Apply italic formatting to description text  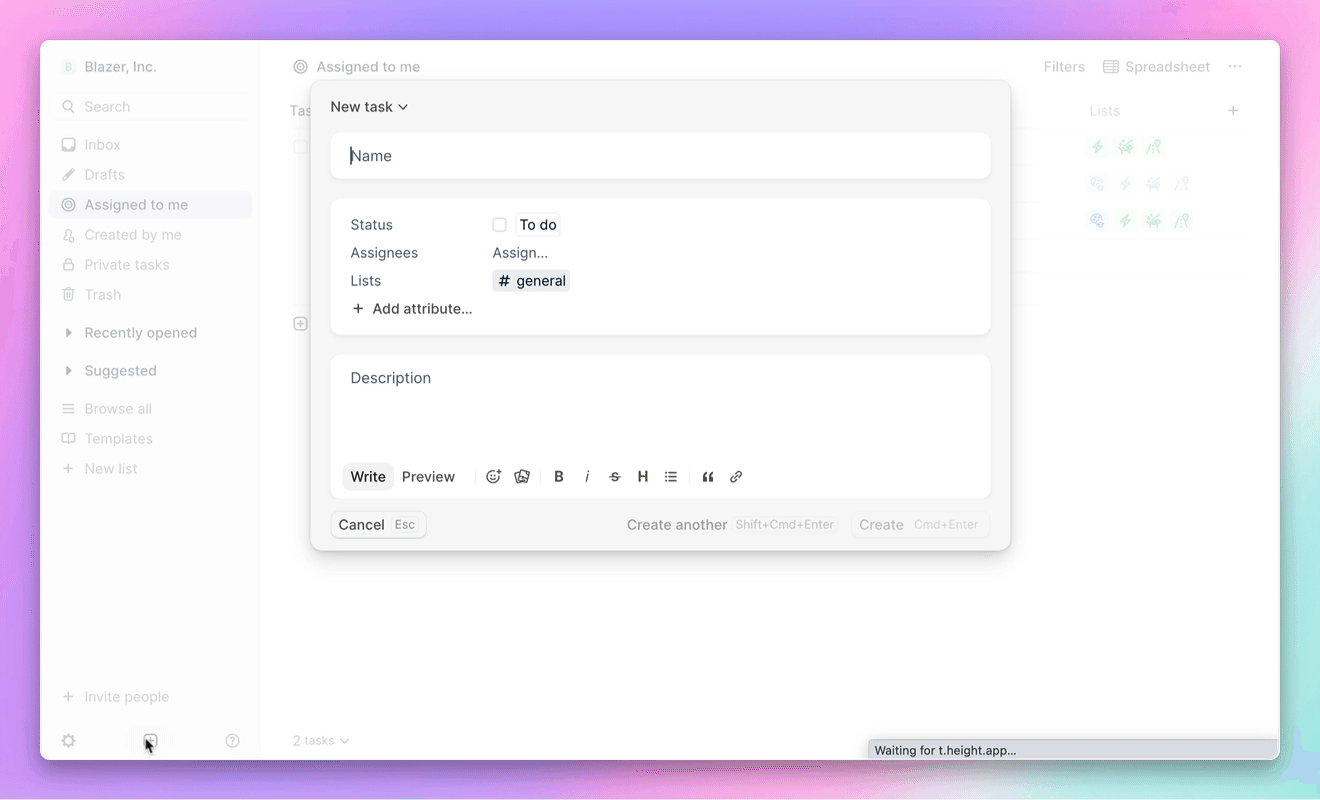tap(587, 476)
